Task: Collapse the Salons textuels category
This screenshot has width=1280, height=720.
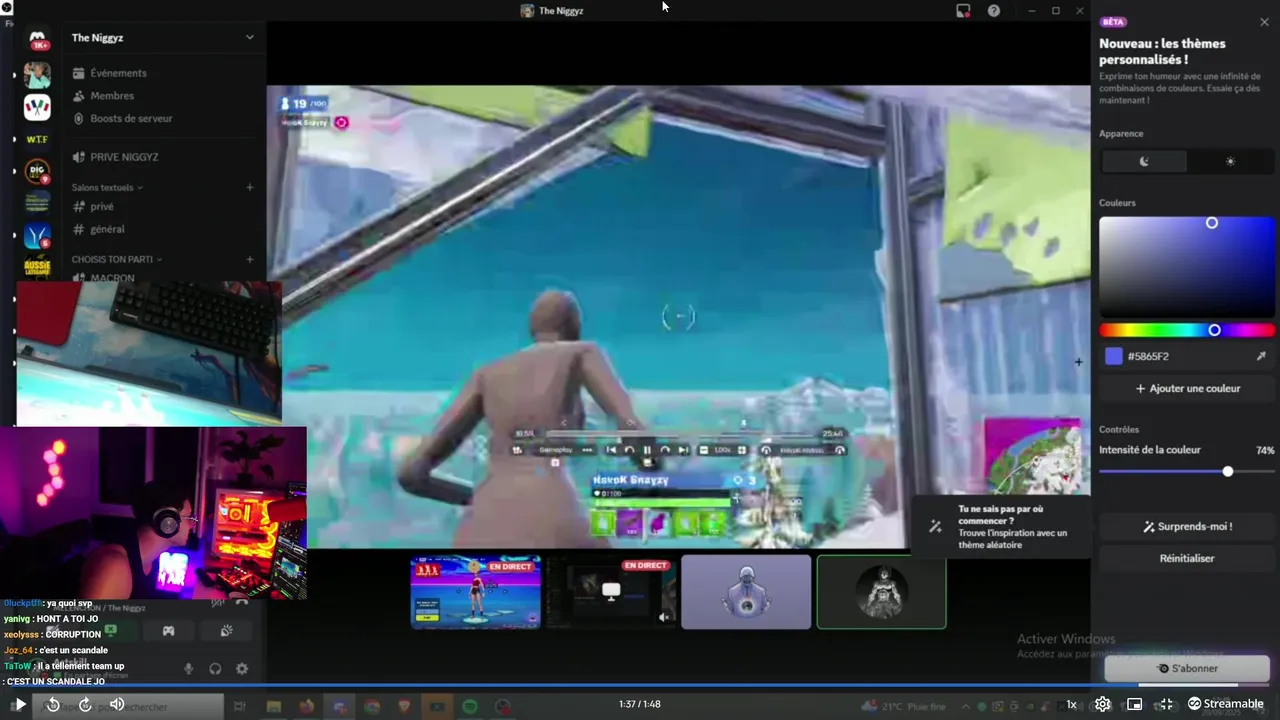Action: (x=107, y=187)
